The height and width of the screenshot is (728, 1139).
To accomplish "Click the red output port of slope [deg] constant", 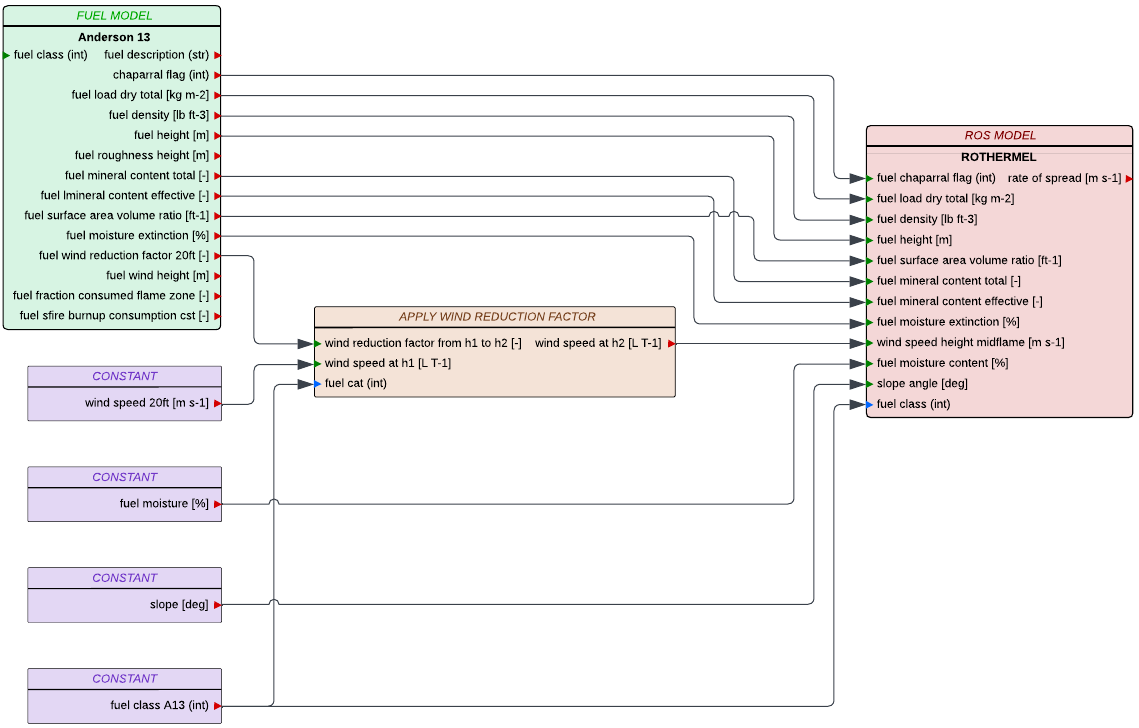I will click(217, 605).
